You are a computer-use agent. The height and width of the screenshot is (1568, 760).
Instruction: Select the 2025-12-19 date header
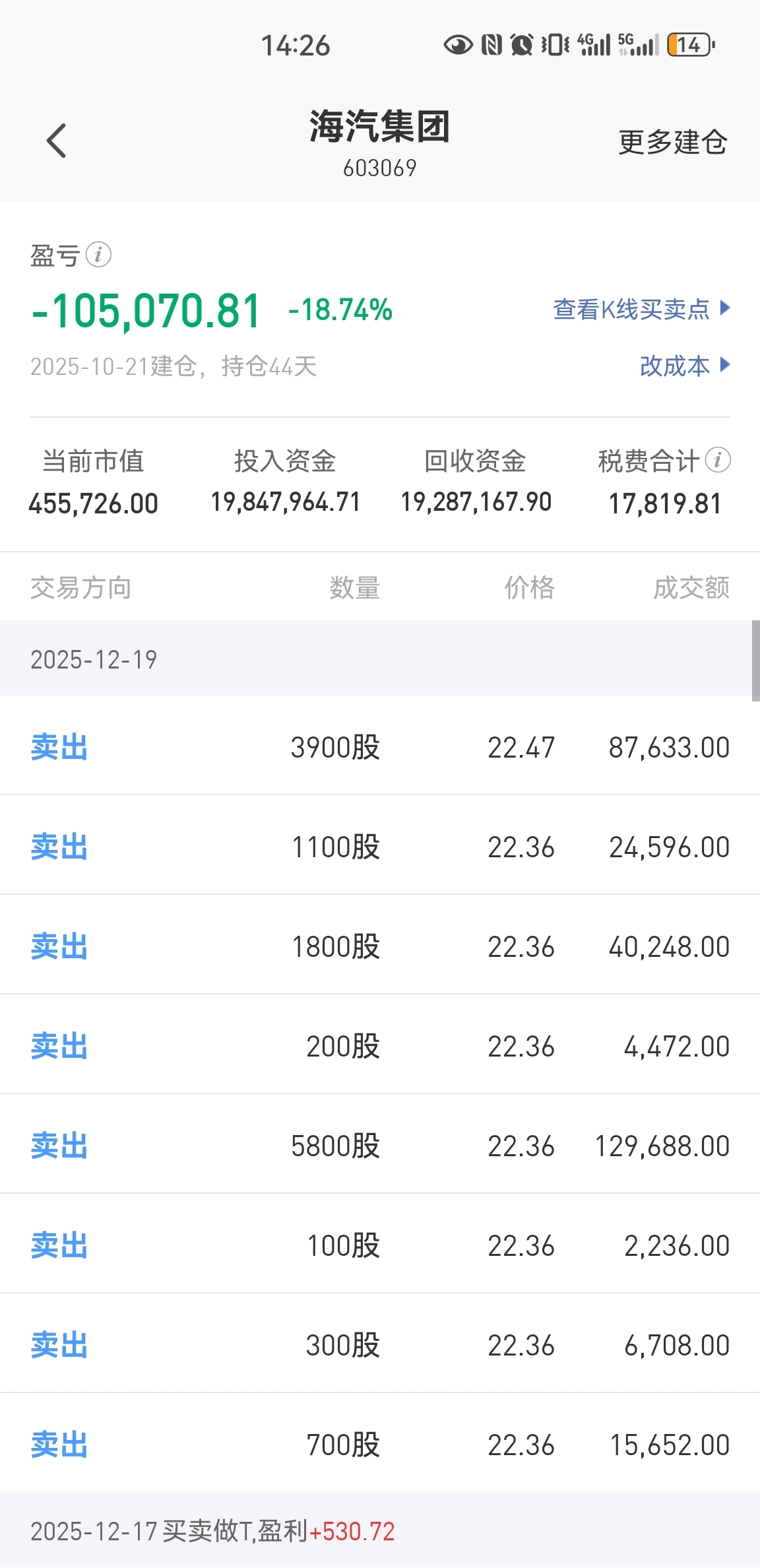(94, 659)
